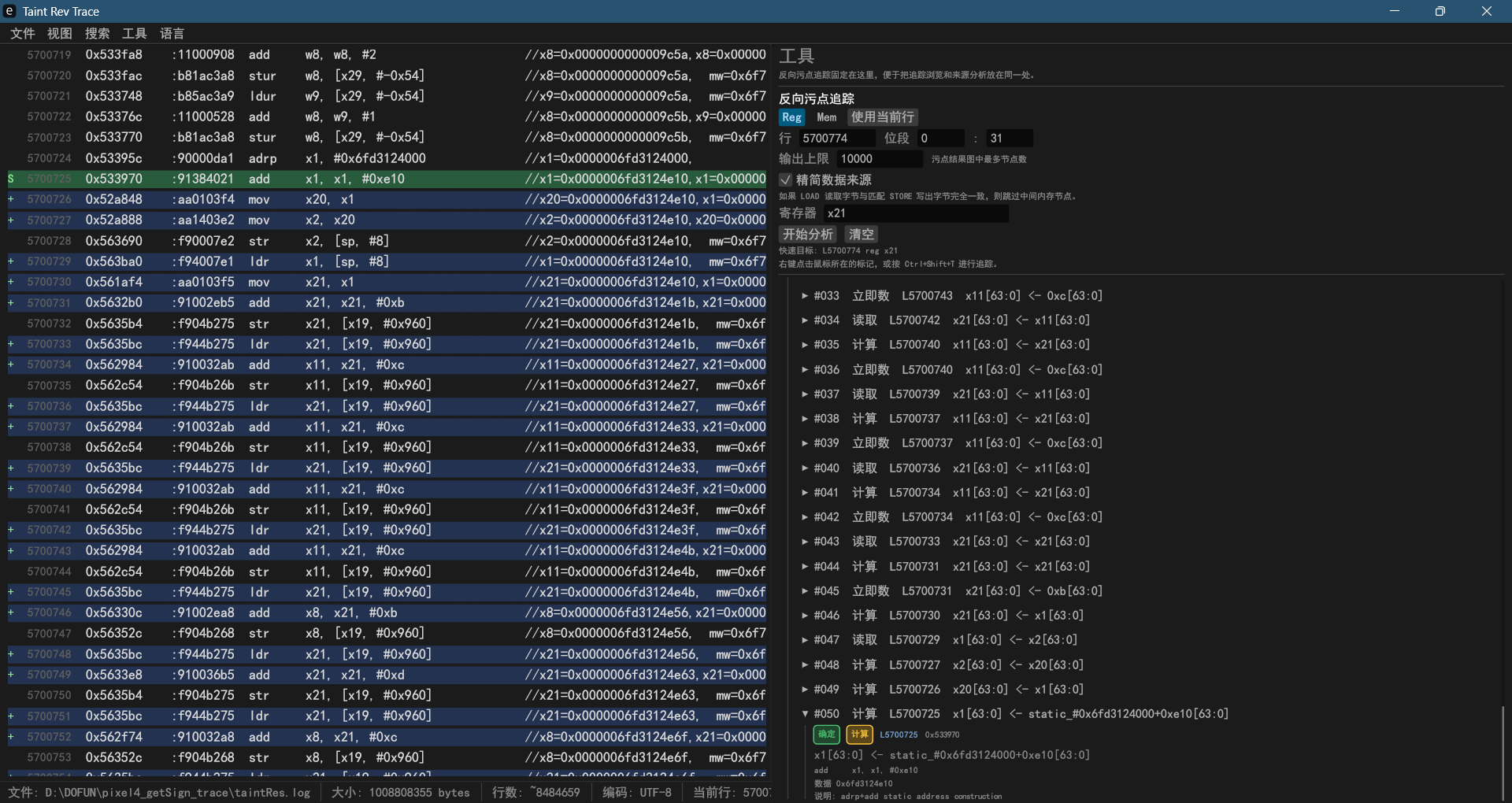Toggle the 精简数据来源 checkbox
Image resolution: width=1512 pixels, height=803 pixels.
785,180
